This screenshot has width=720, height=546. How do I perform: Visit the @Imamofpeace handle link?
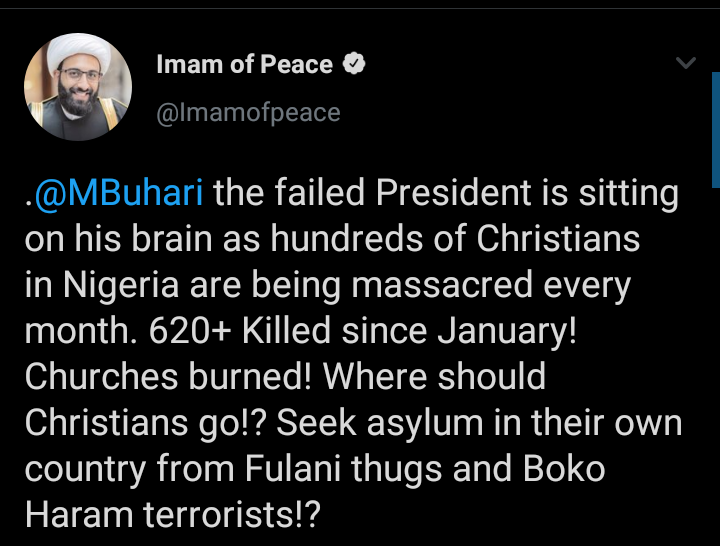tap(248, 113)
